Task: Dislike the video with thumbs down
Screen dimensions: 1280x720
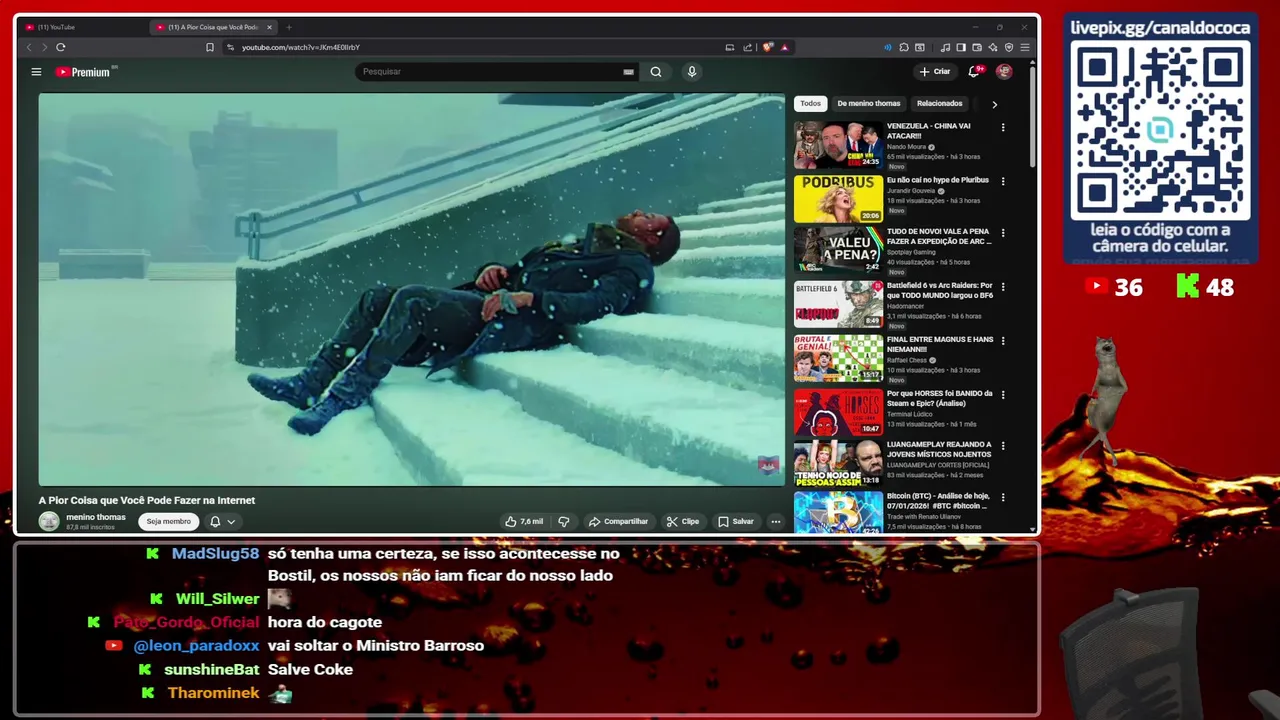Action: click(564, 521)
